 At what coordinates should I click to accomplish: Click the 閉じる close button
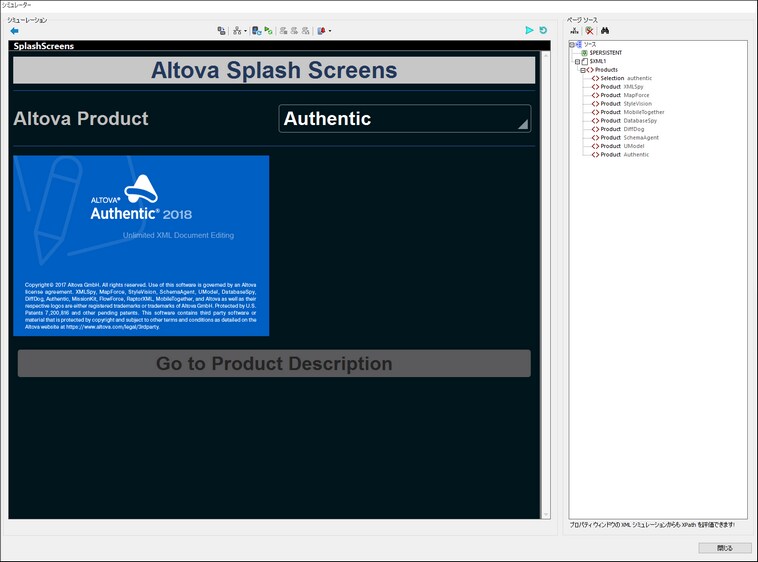coord(725,548)
